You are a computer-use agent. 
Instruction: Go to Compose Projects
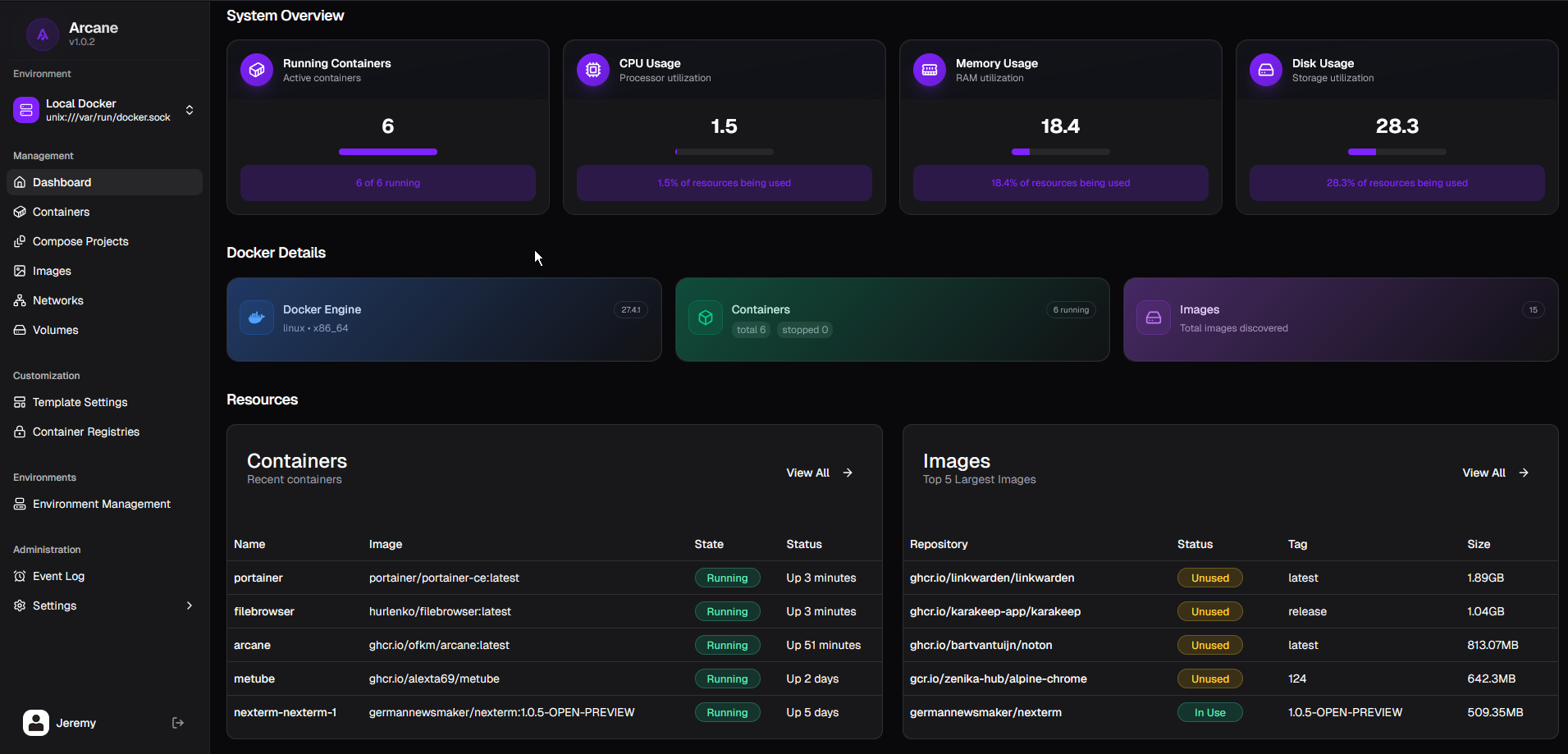pyautogui.click(x=80, y=241)
